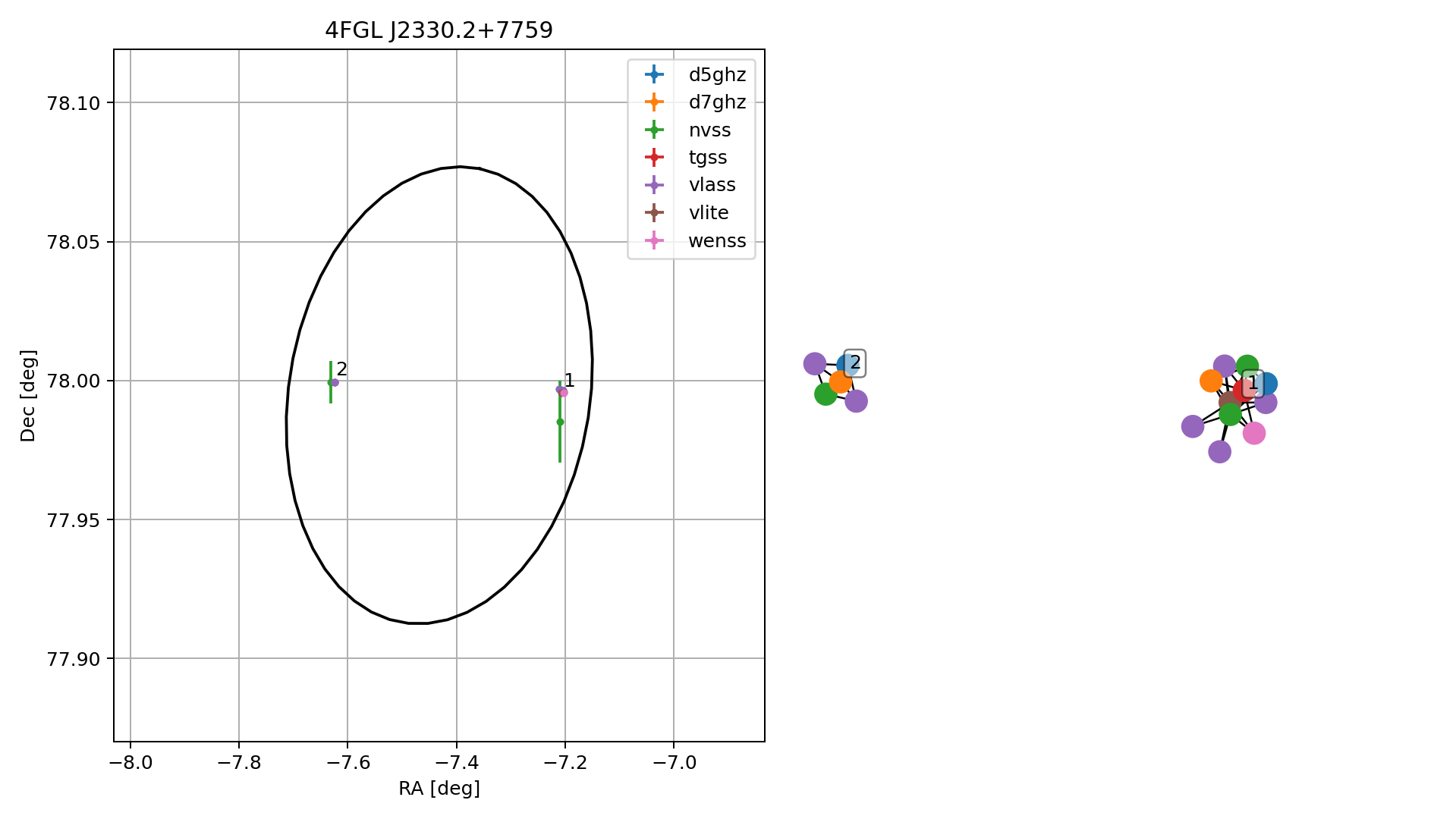Pick the purple vlass data point at source 2
Screen dimensions: 1456x819
335,382
